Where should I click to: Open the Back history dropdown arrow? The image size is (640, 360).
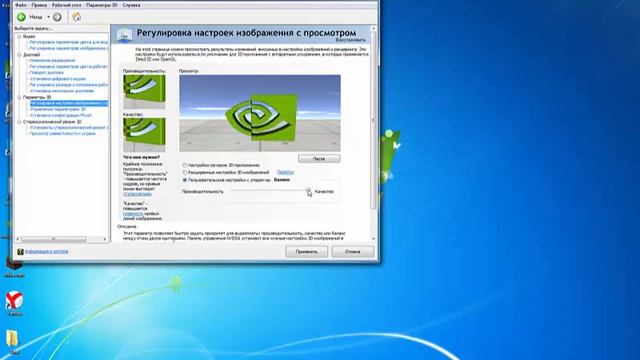[48, 17]
